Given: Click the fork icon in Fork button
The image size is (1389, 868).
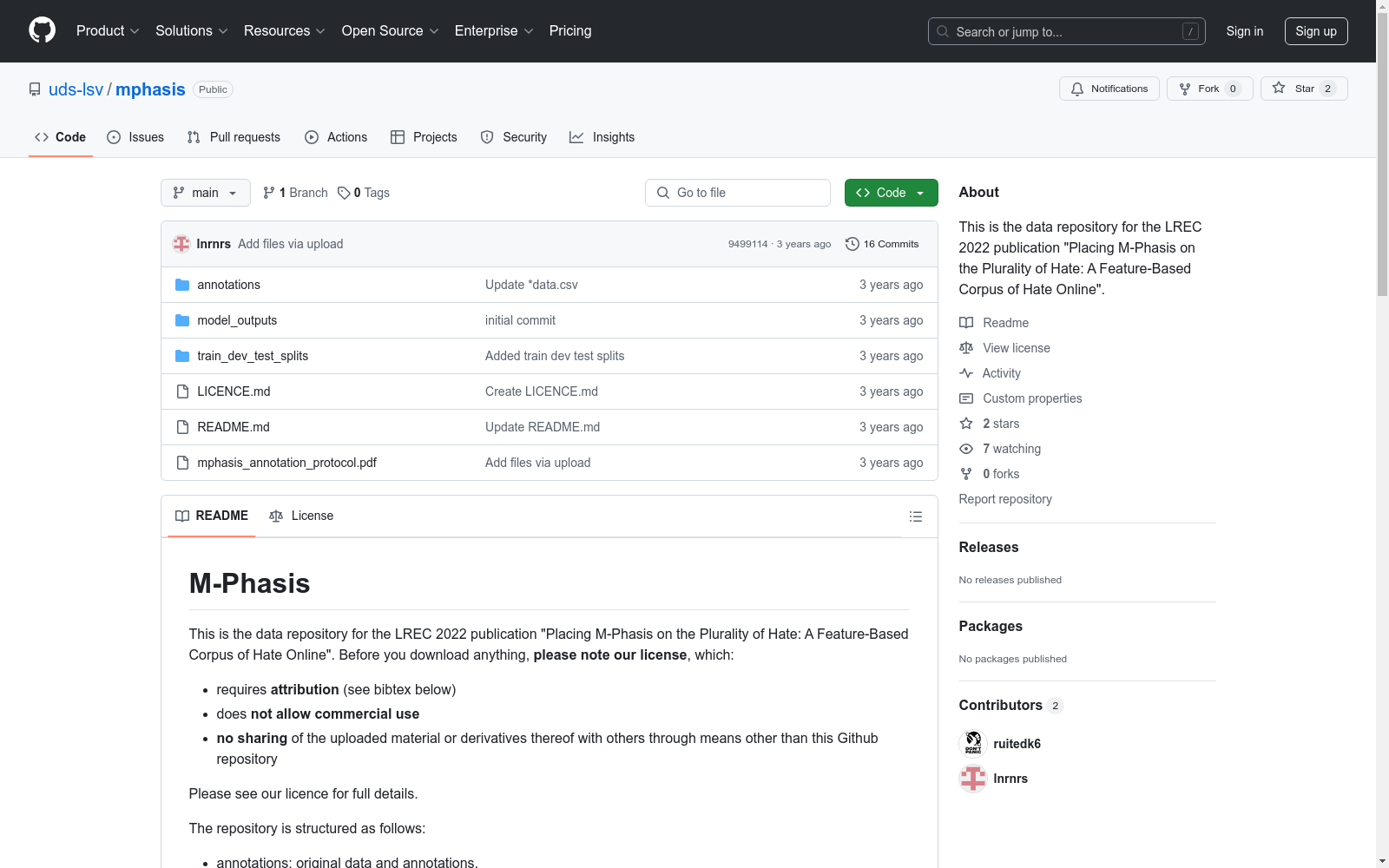Looking at the screenshot, I should tap(1185, 89).
